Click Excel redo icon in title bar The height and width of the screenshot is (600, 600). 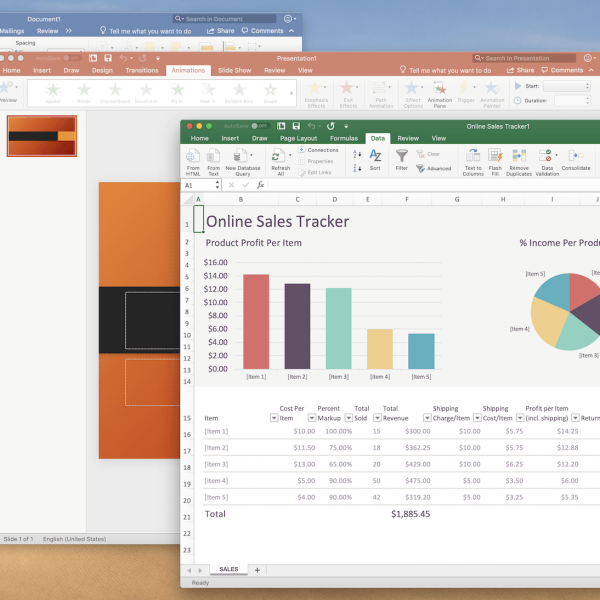331,126
